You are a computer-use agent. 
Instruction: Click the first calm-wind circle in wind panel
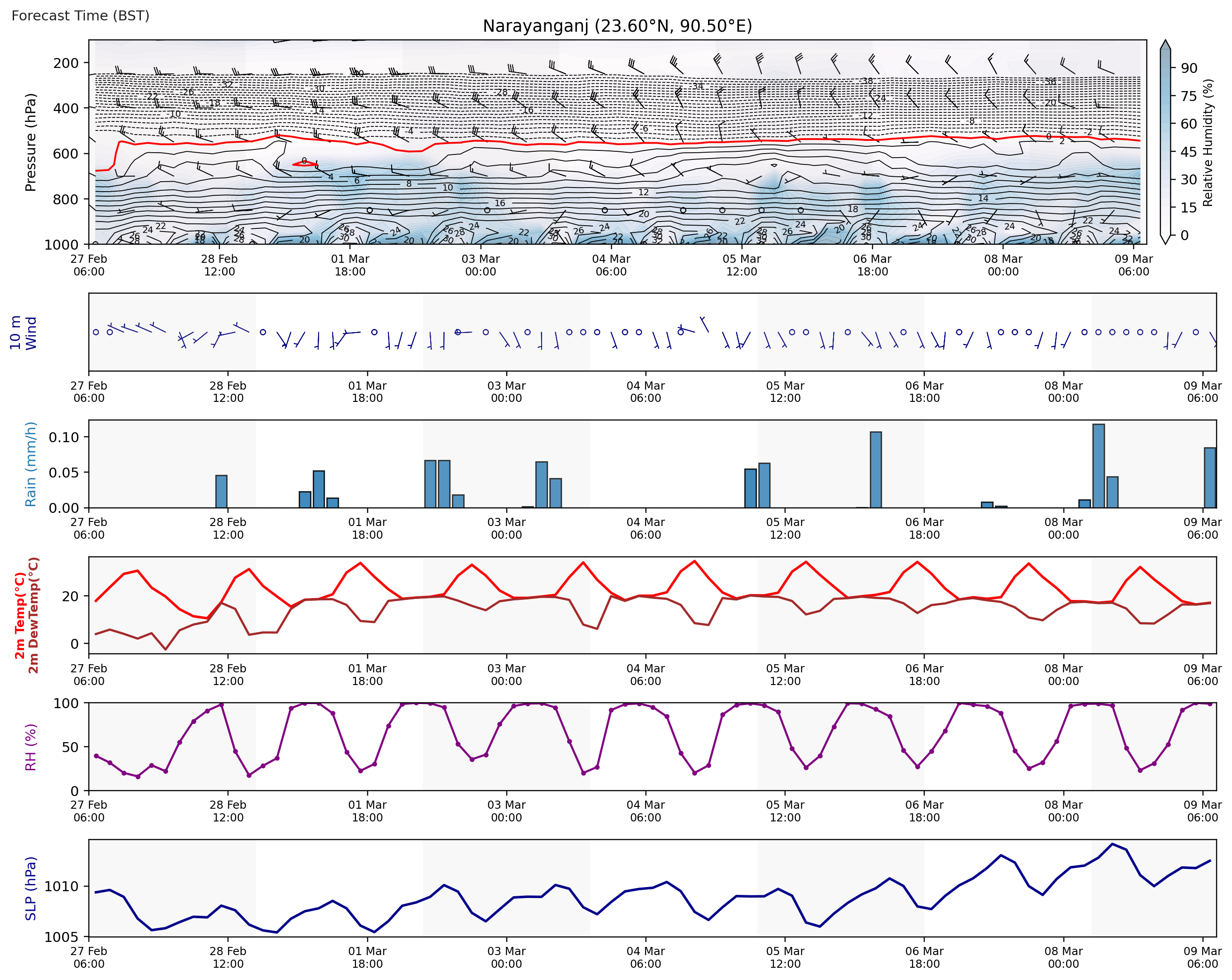[96, 332]
